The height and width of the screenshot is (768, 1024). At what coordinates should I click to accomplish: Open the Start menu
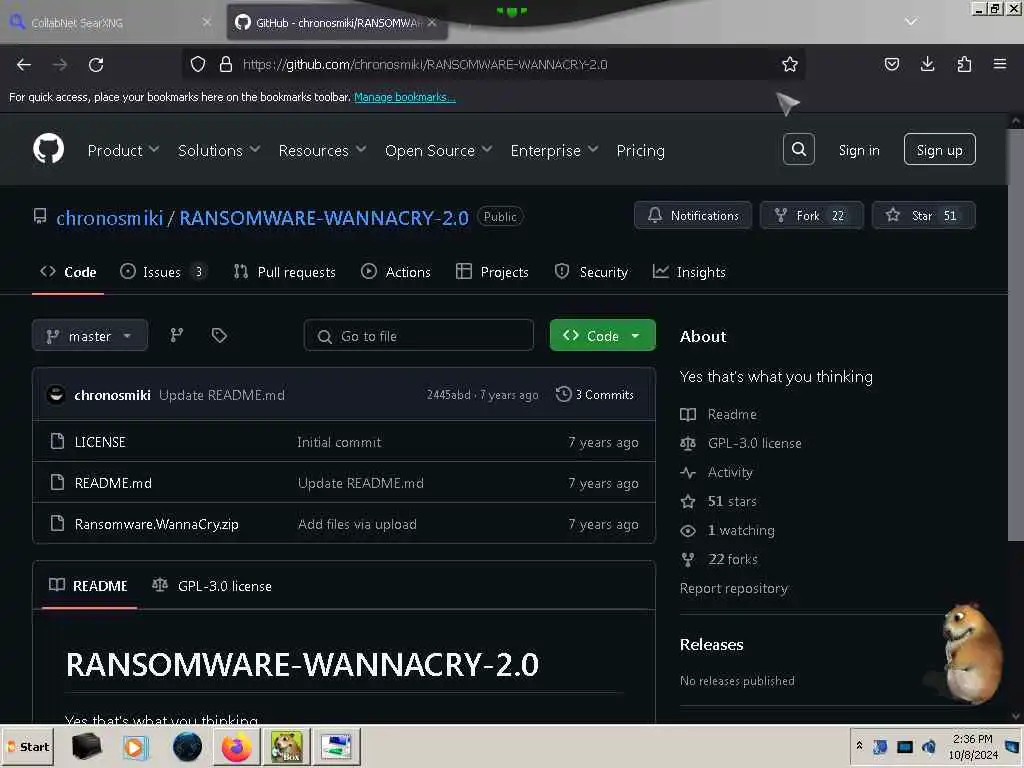click(27, 746)
